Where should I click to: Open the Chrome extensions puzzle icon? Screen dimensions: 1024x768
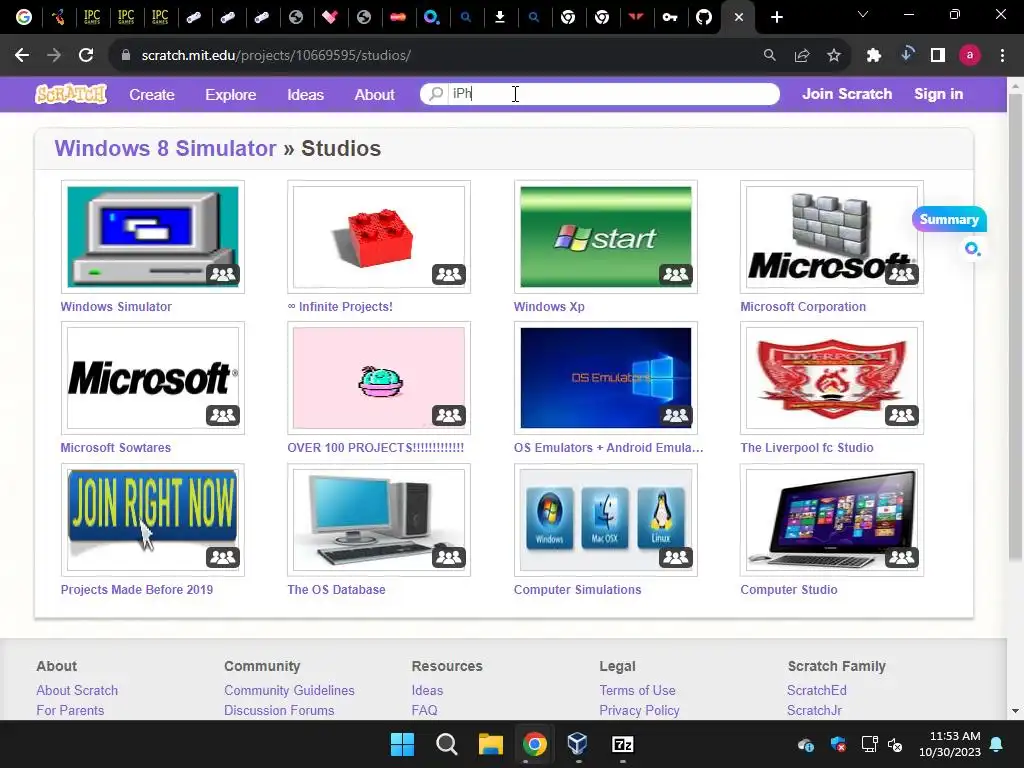coord(874,56)
